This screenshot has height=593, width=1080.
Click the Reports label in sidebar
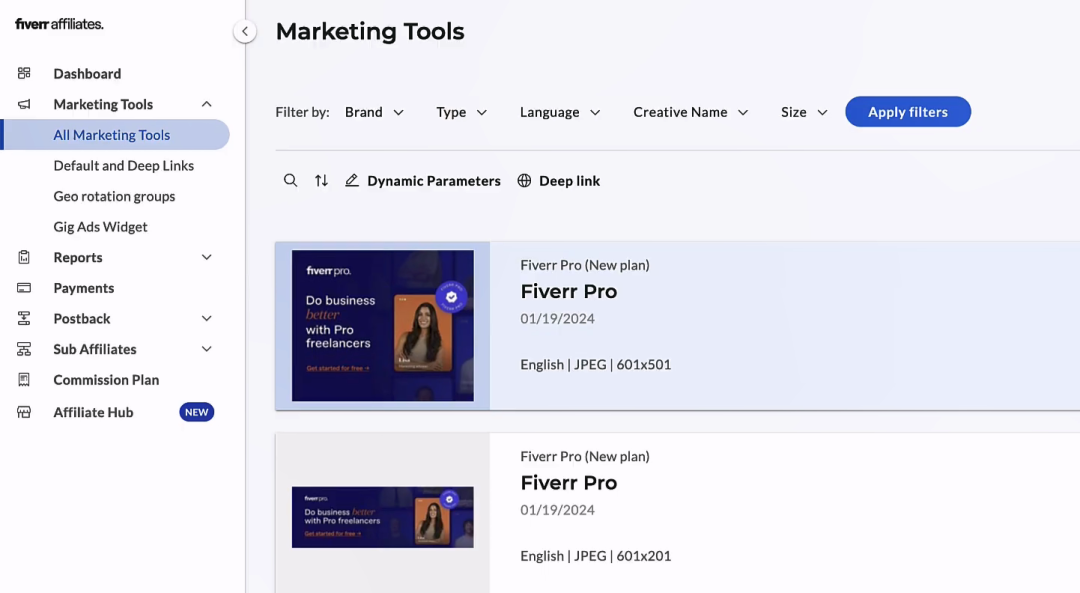(x=78, y=258)
